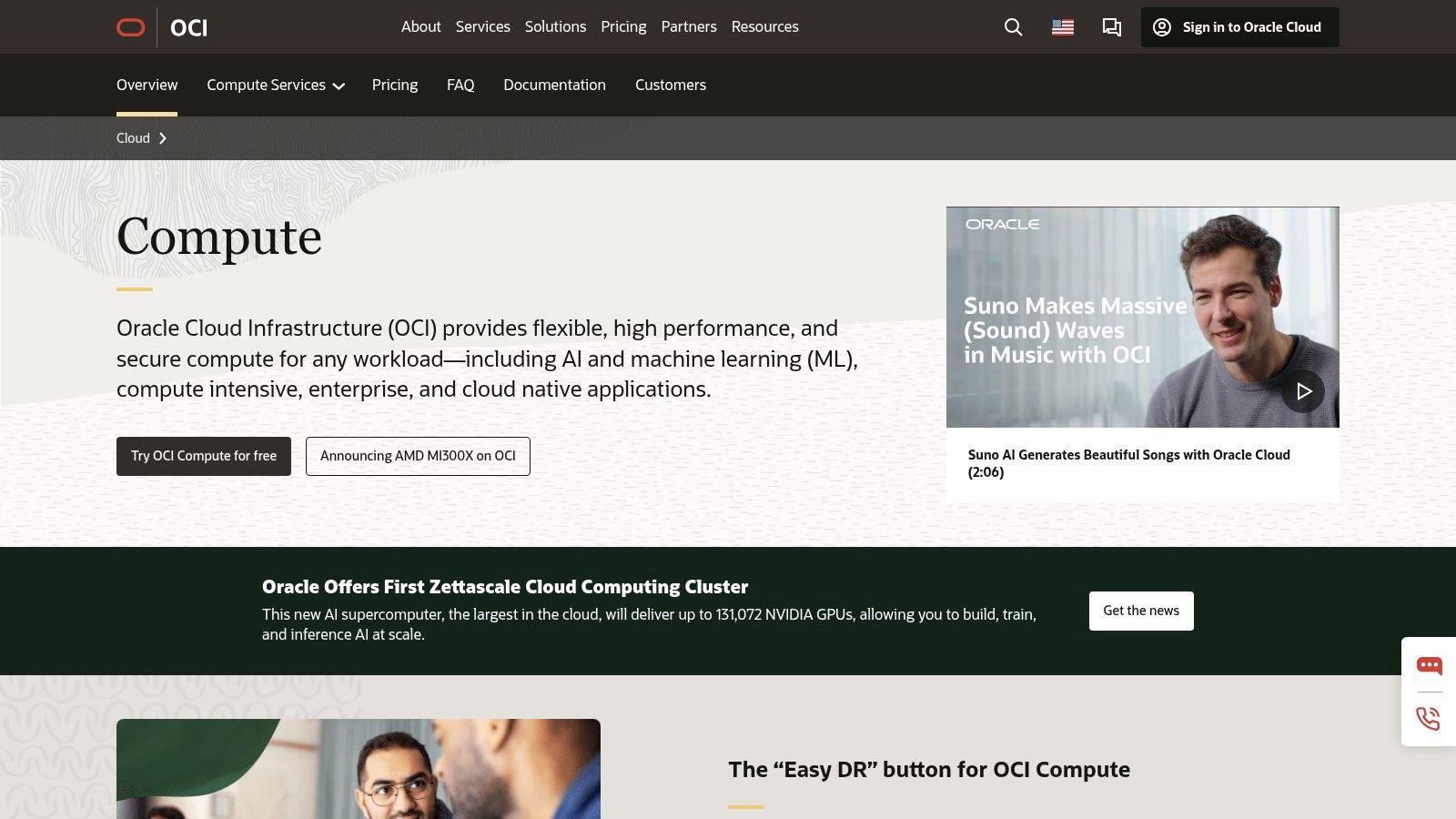The height and width of the screenshot is (819, 1456).
Task: Open the About menu
Action: (421, 27)
